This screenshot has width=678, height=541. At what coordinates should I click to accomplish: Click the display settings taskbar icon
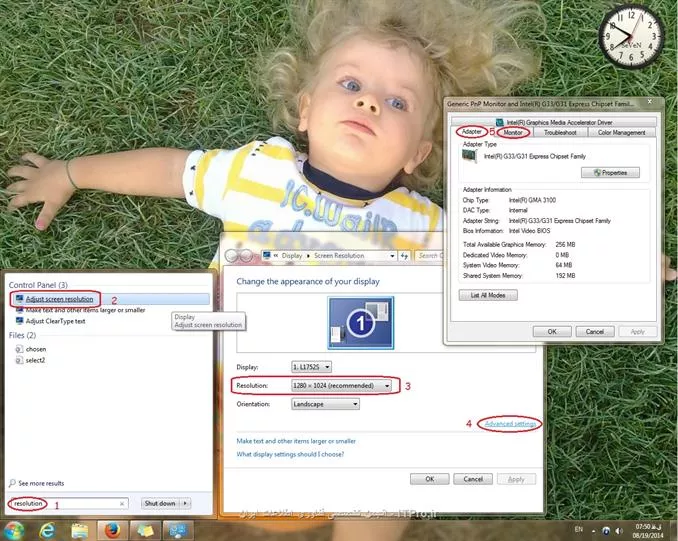[x=177, y=531]
